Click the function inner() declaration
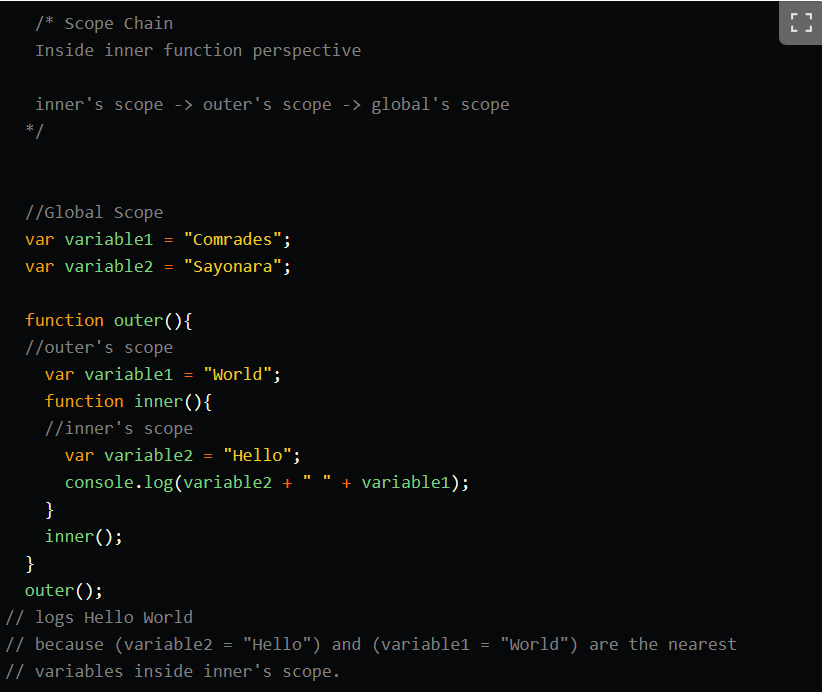Image resolution: width=822 pixels, height=692 pixels. point(128,402)
